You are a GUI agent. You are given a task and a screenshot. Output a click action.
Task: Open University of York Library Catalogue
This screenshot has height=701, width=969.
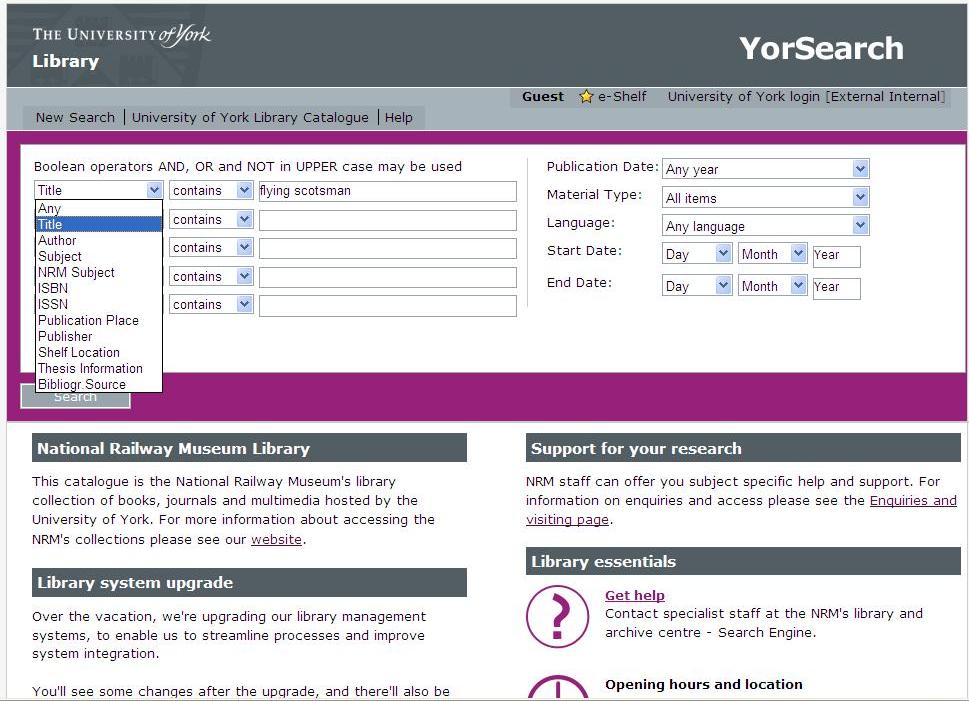pyautogui.click(x=250, y=117)
